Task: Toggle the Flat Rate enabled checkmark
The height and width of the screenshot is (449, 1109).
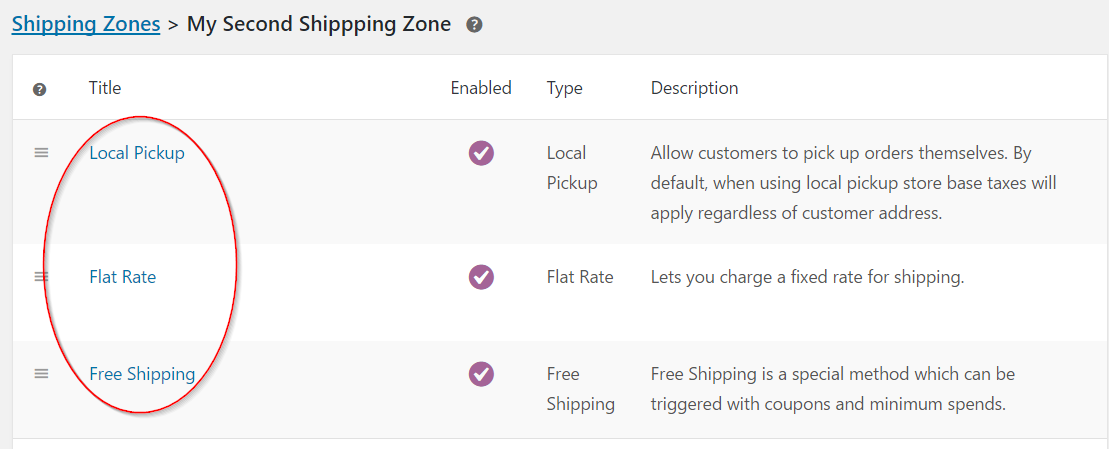Action: 481,277
